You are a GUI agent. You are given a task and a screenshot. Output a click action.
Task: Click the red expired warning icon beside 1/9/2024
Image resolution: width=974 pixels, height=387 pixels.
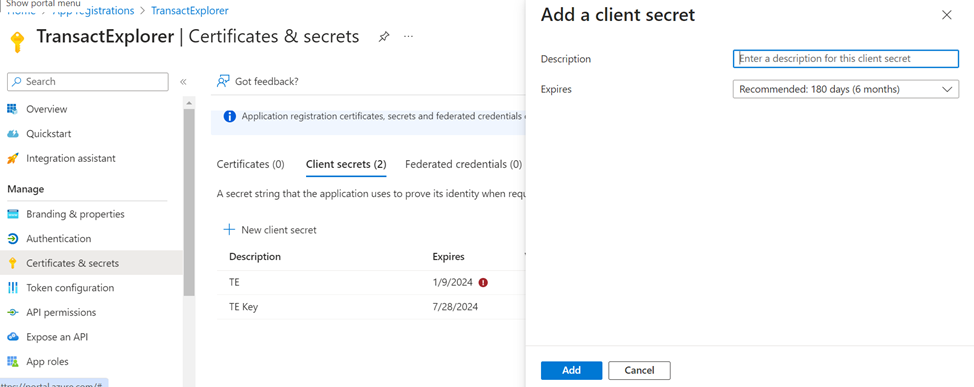coord(483,282)
